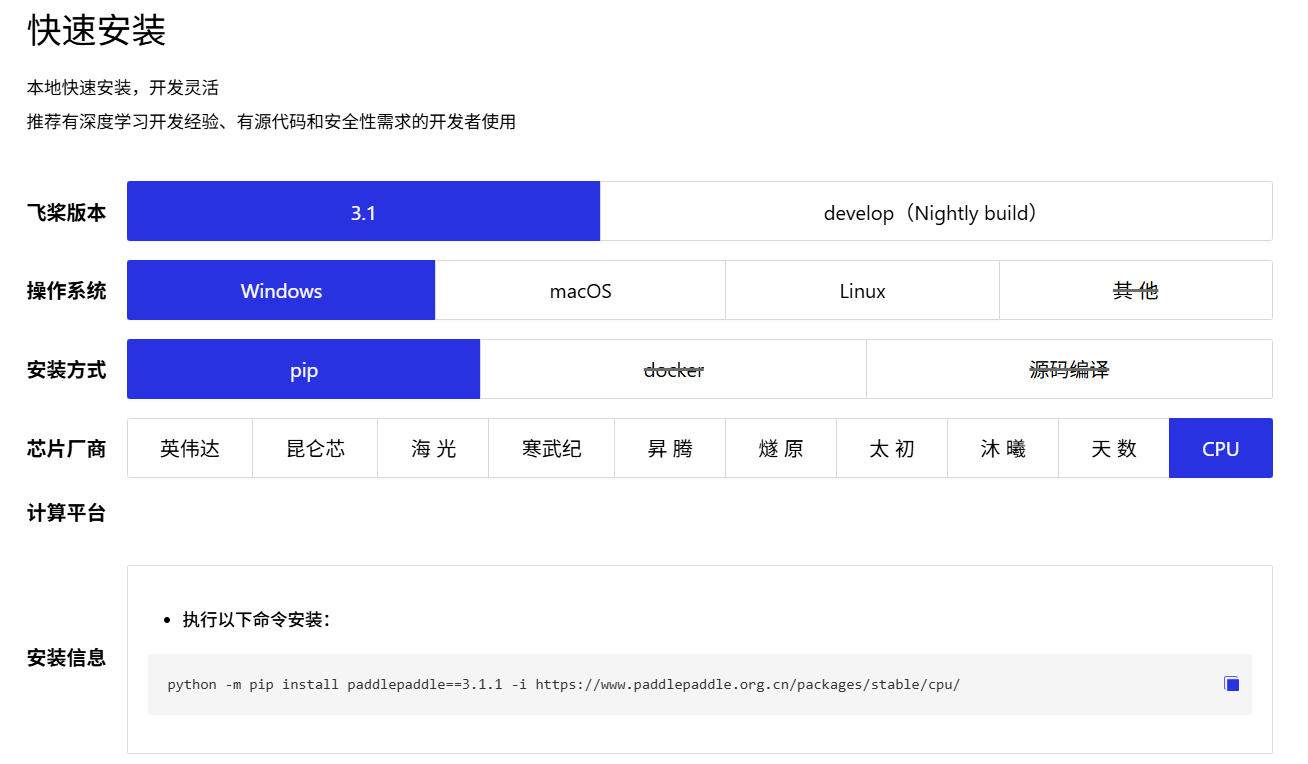The width and height of the screenshot is (1308, 764).
Task: Click the 芯片厂商 row label
Action: tap(66, 449)
